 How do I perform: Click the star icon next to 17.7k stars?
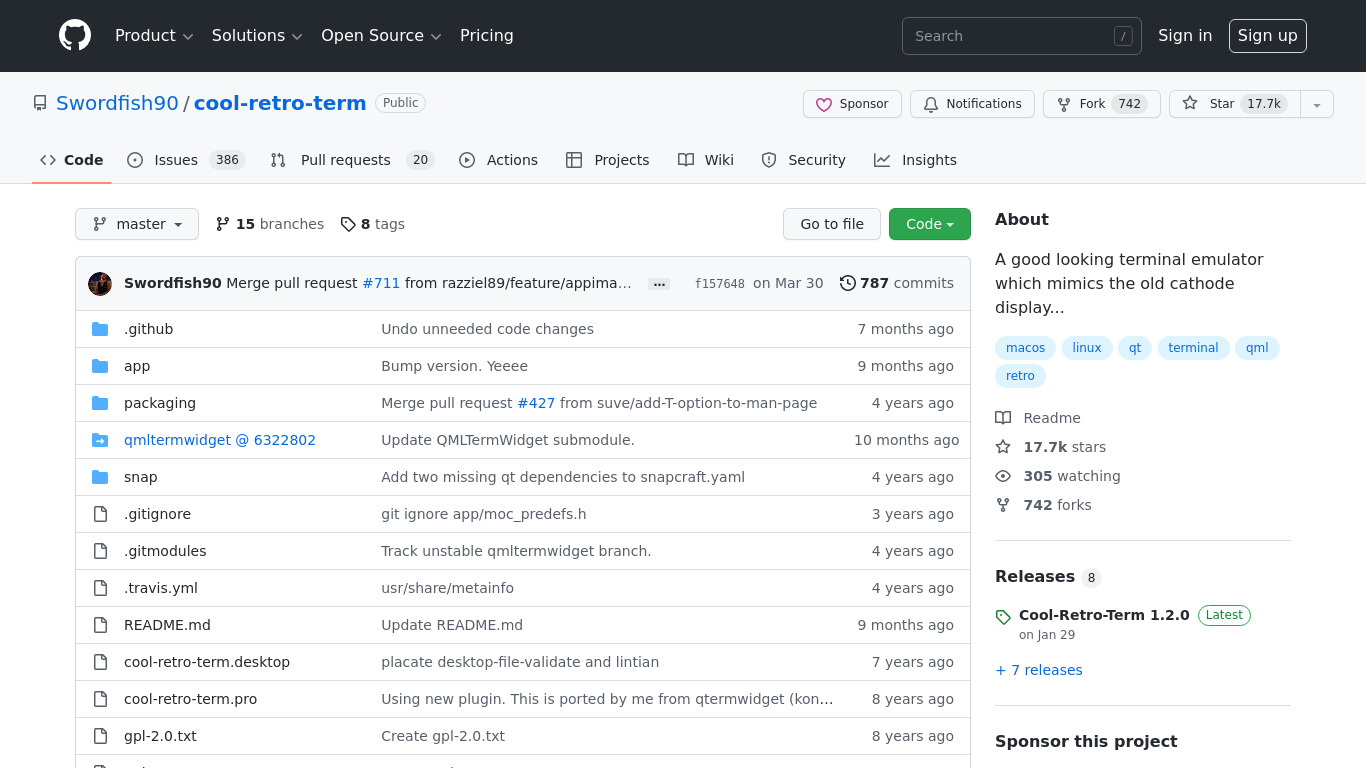[x=1003, y=447]
